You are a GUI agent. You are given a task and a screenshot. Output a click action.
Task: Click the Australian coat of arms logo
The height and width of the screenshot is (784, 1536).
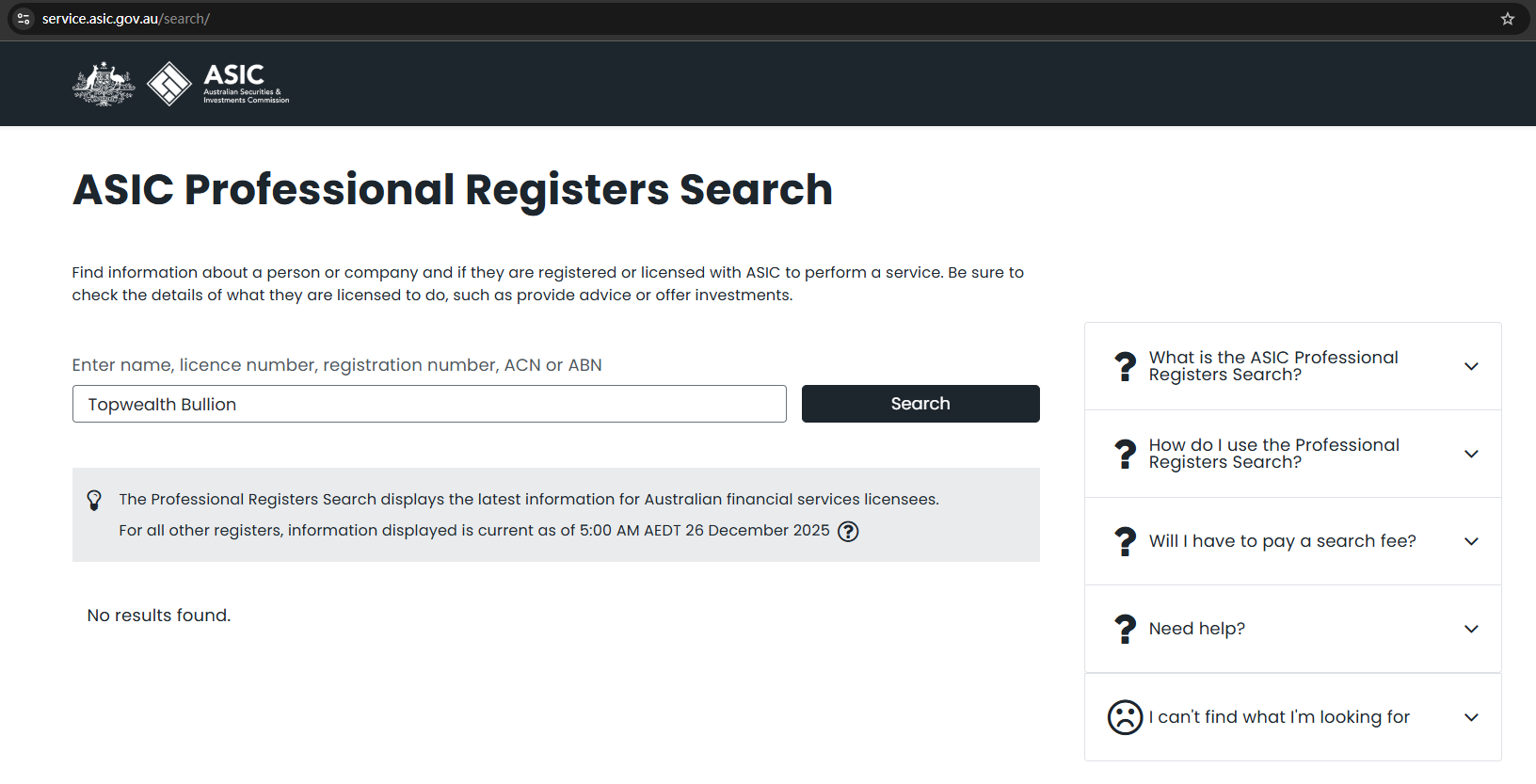(x=104, y=84)
